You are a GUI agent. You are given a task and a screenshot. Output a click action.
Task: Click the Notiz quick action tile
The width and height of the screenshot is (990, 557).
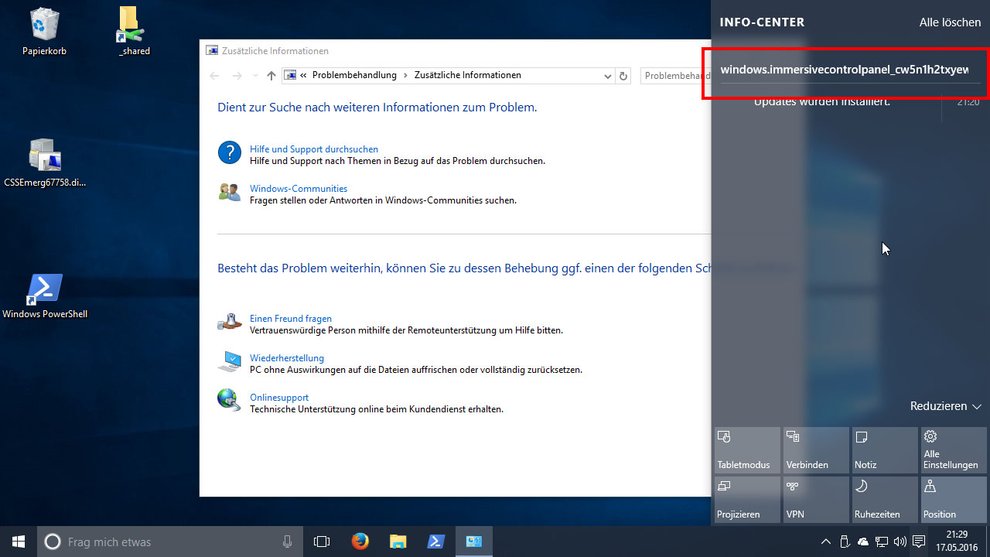tap(885, 450)
